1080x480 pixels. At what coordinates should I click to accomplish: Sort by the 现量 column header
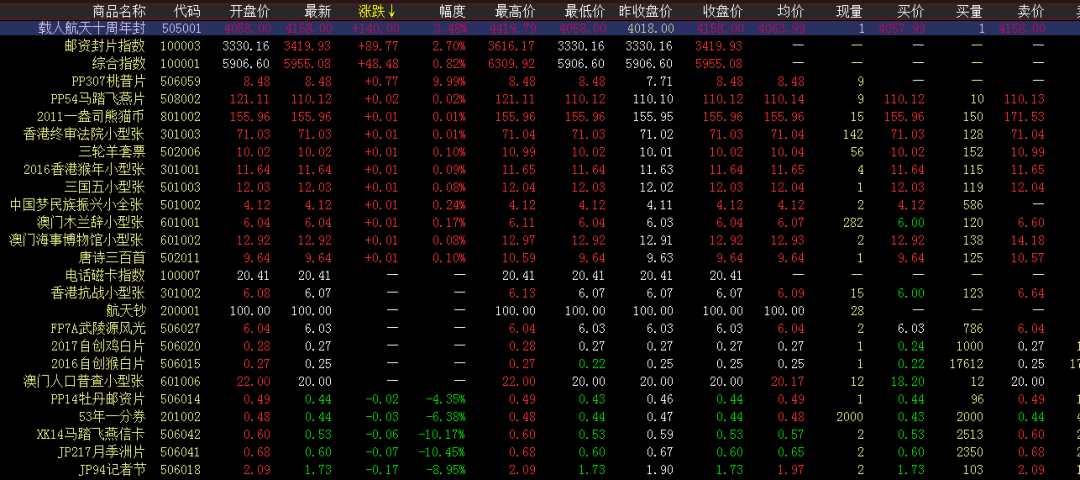849,11
